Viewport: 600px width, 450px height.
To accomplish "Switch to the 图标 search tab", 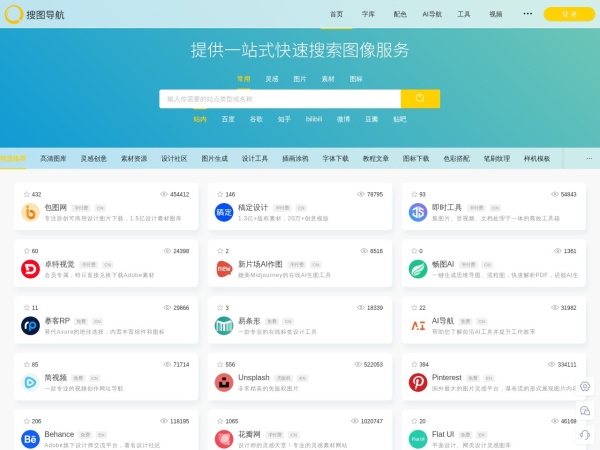I will coord(356,79).
